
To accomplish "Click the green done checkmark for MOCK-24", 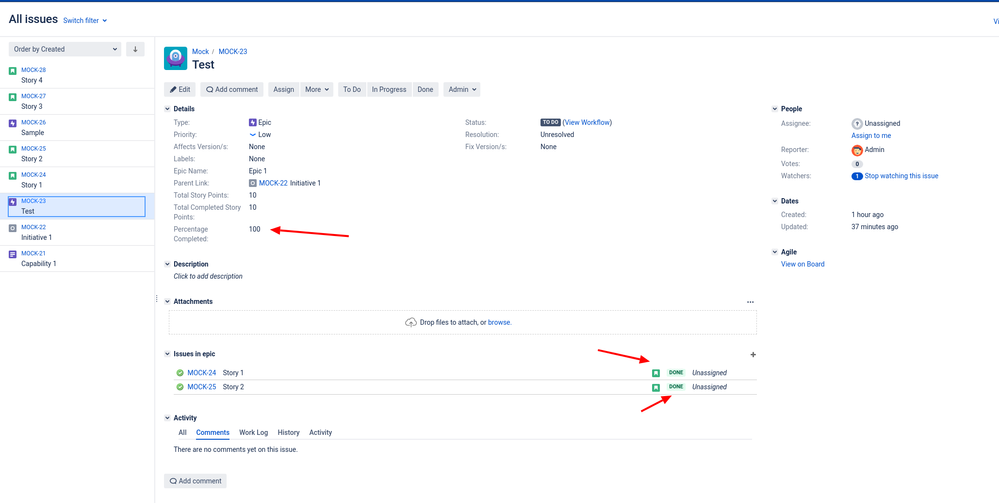I will (x=180, y=373).
